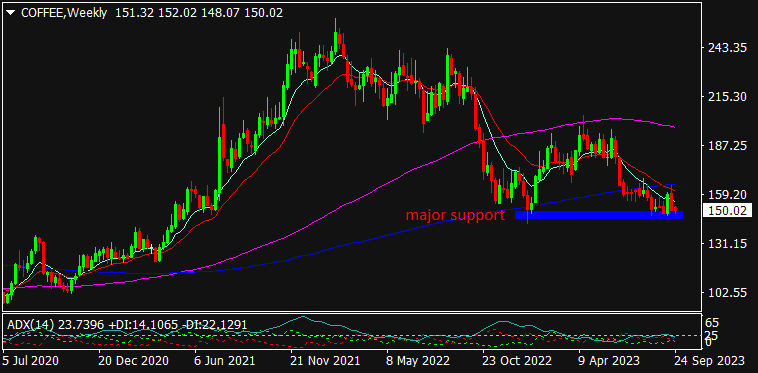The height and width of the screenshot is (373, 758).
Task: Click the triangle arrow before COFFEE,Weekly
Action: click(11, 14)
